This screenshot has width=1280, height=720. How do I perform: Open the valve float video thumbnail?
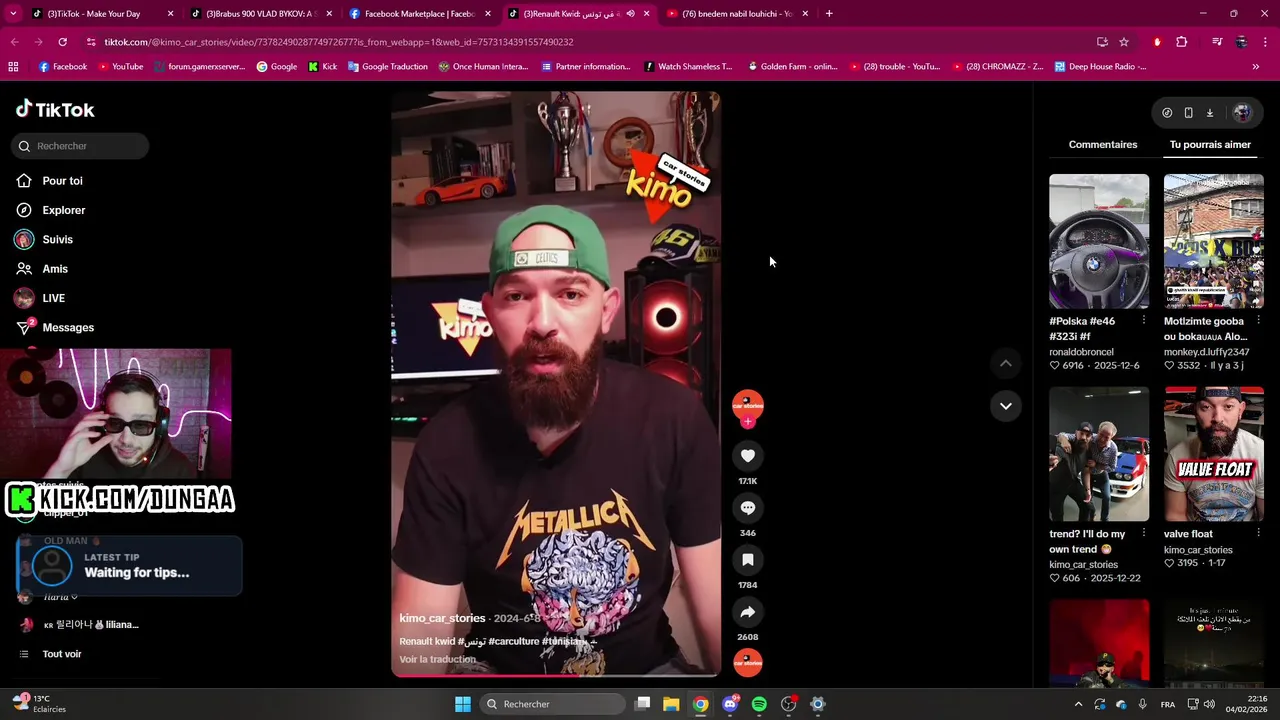(1213, 454)
